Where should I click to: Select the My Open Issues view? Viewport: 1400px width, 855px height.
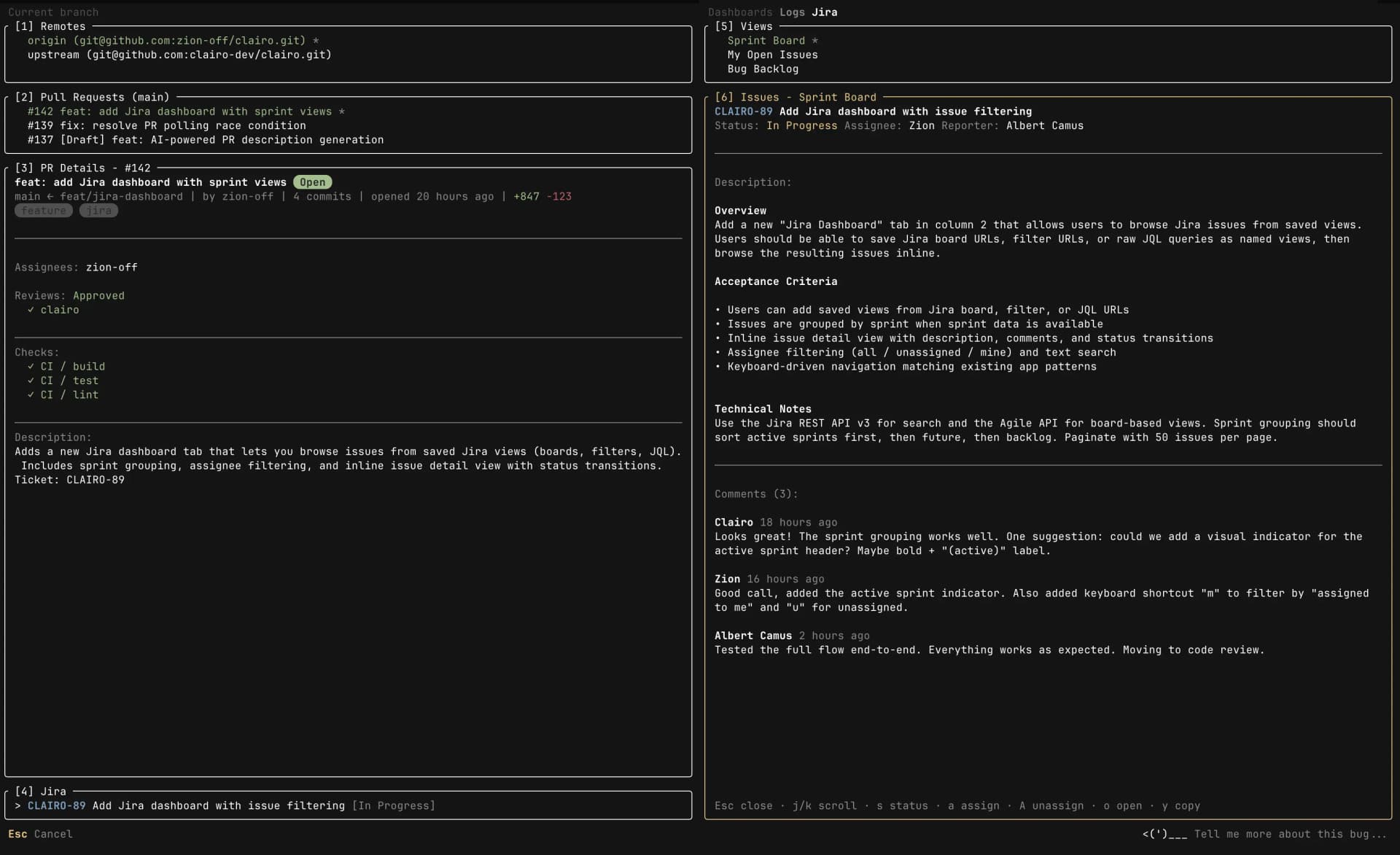(x=772, y=55)
